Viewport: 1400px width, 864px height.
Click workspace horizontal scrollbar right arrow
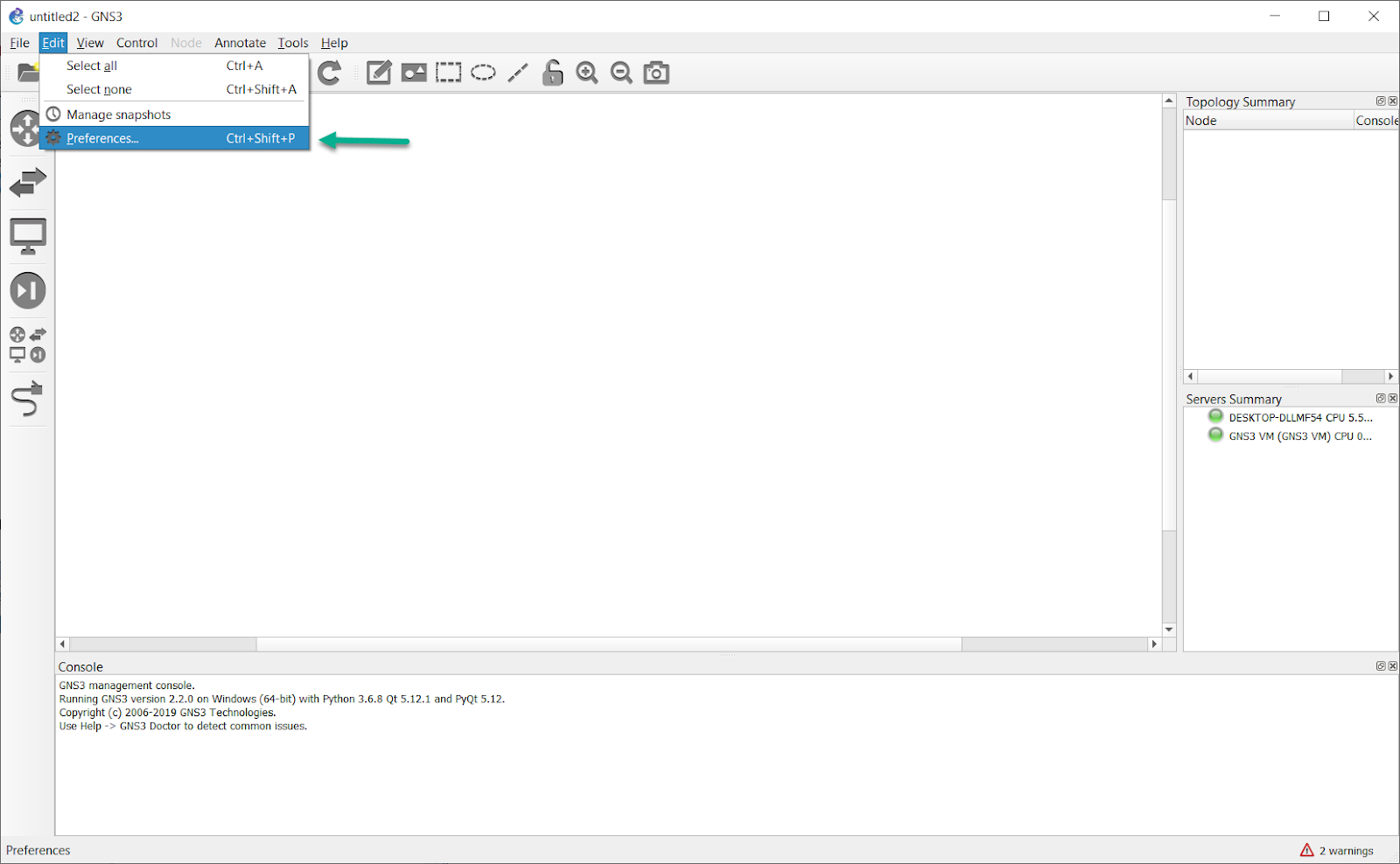coord(1154,644)
